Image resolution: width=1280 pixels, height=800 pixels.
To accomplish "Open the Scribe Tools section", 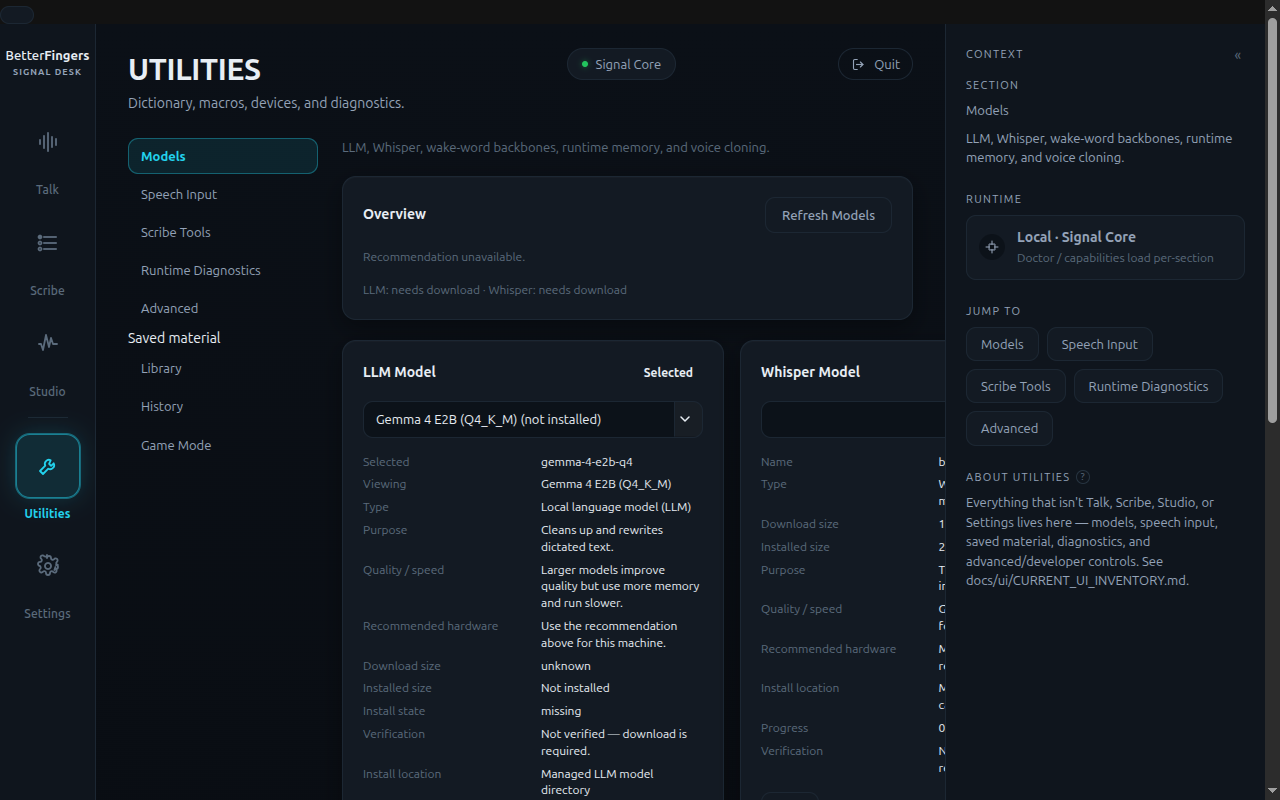I will tap(223, 232).
